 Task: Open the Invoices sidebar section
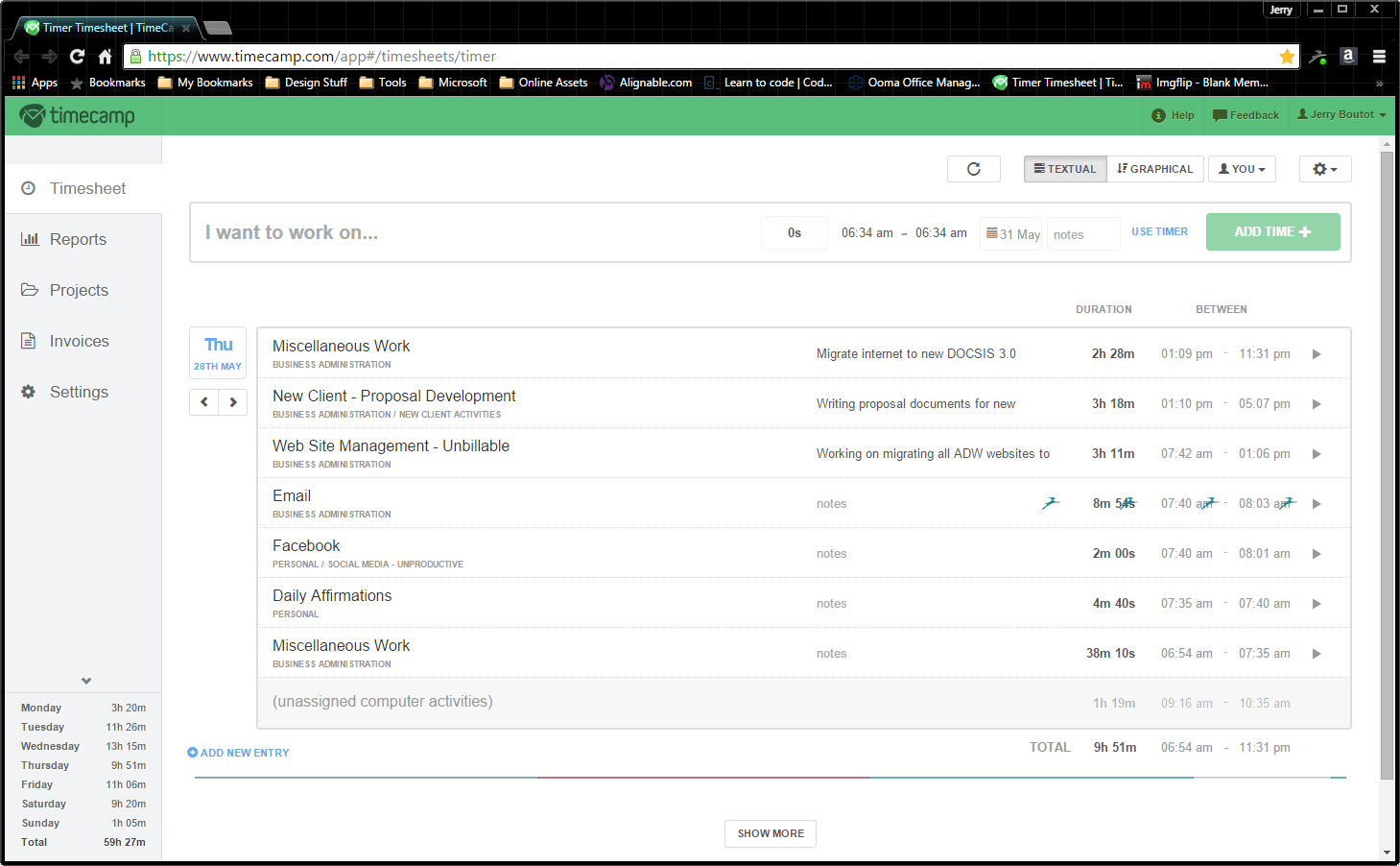83,341
